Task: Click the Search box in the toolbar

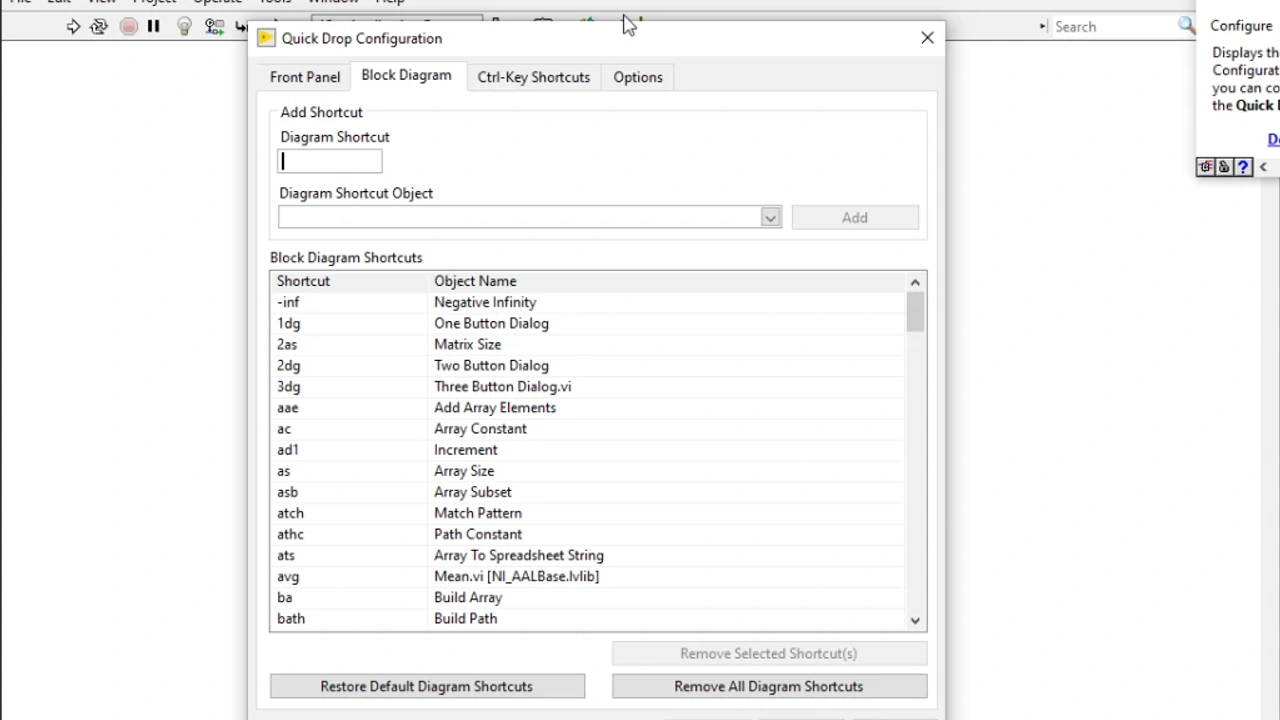Action: click(1113, 27)
